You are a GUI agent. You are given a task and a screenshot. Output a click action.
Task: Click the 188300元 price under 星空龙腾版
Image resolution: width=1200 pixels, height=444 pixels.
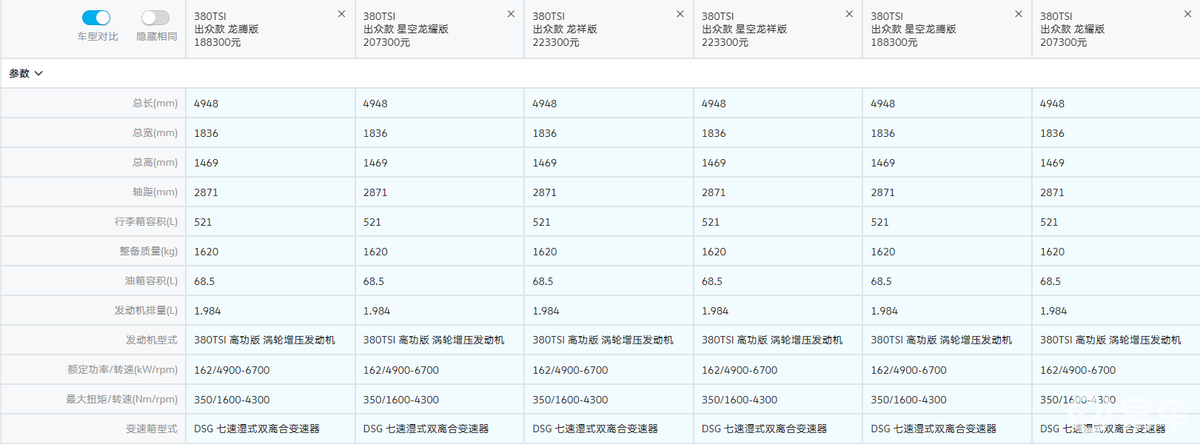coord(894,43)
